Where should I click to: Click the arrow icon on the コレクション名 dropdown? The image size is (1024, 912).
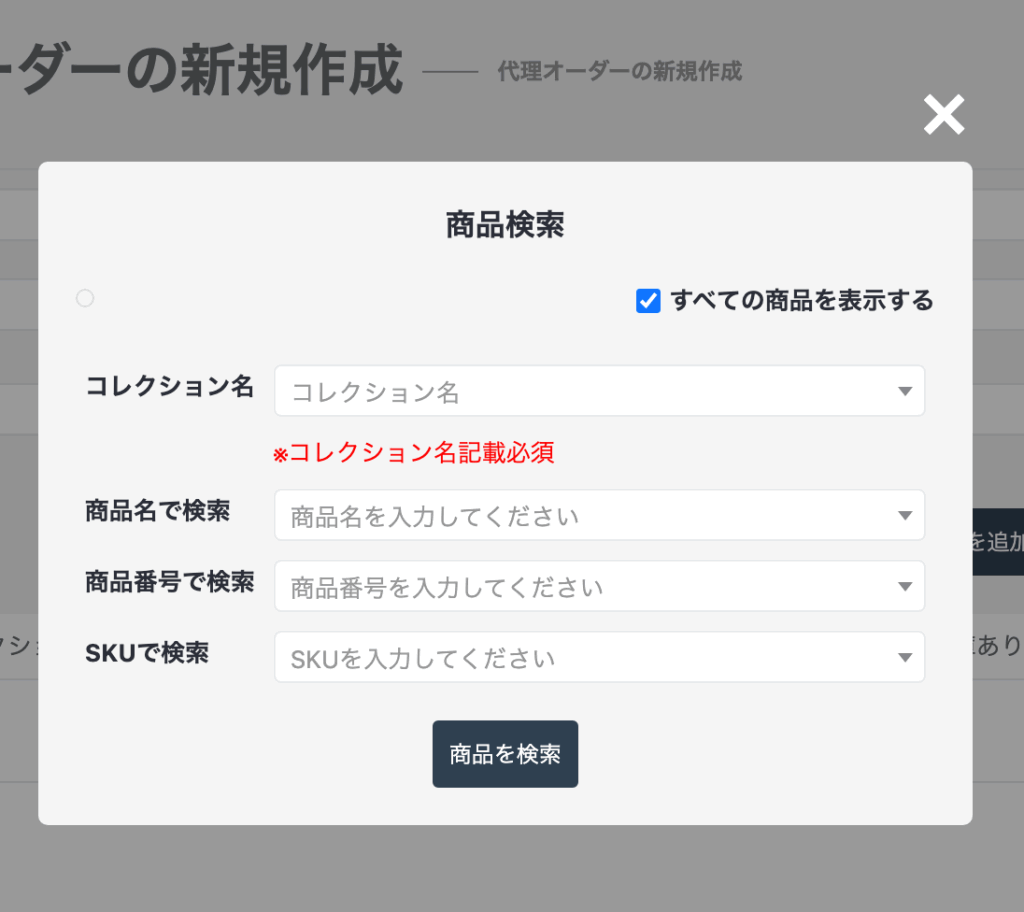tap(905, 391)
